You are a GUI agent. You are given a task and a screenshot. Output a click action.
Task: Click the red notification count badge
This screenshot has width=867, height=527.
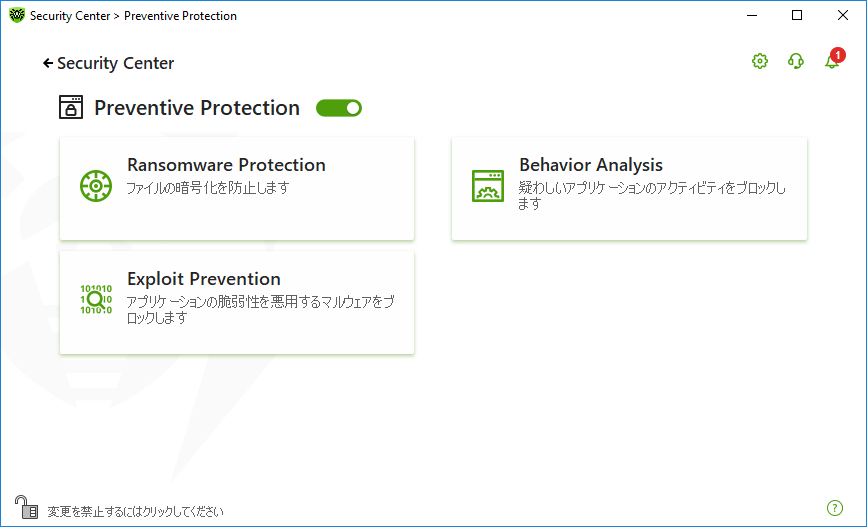coord(838,55)
